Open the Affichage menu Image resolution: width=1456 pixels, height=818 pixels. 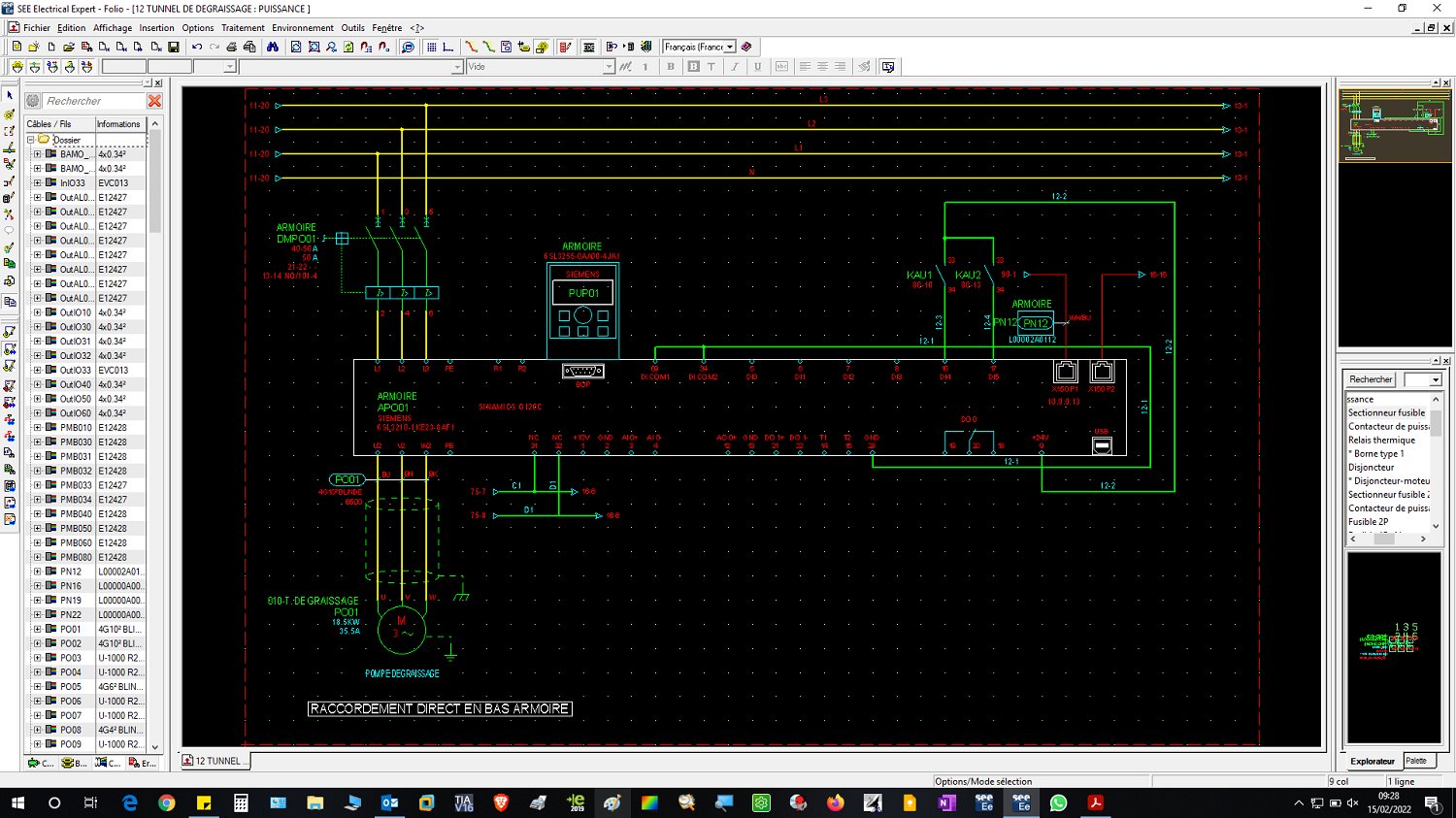(x=113, y=28)
